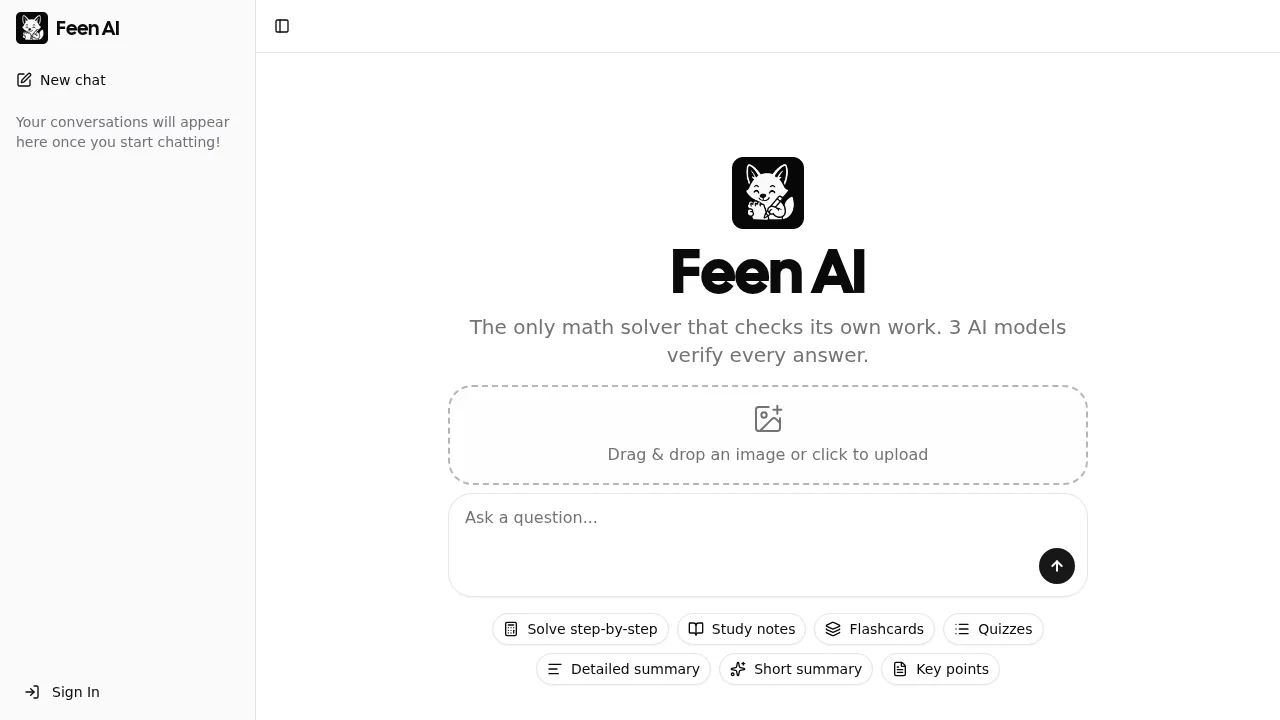This screenshot has width=1280, height=720.
Task: Choose the Flashcards generation option
Action: point(874,629)
